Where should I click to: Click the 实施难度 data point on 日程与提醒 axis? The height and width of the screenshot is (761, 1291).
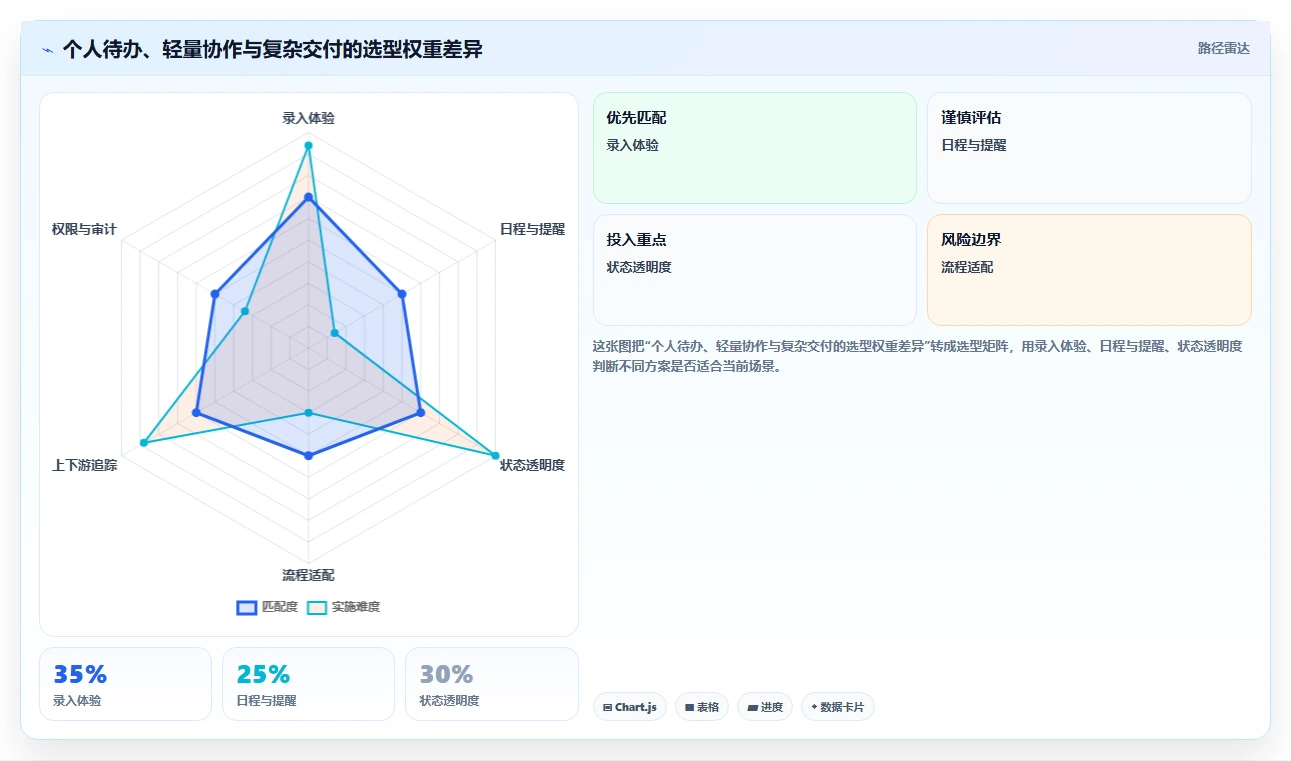tap(334, 332)
